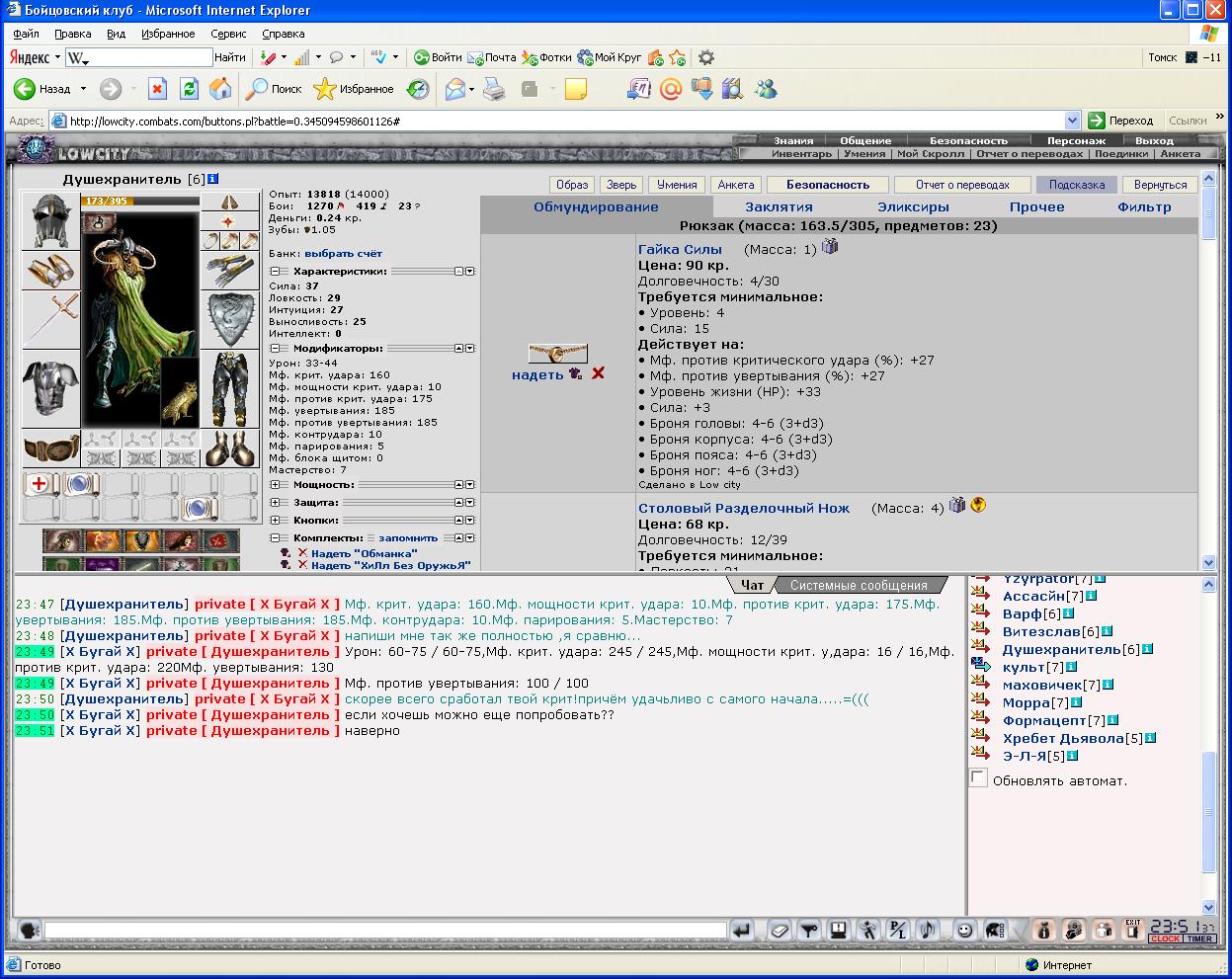Click the Подсказка button

click(1077, 185)
